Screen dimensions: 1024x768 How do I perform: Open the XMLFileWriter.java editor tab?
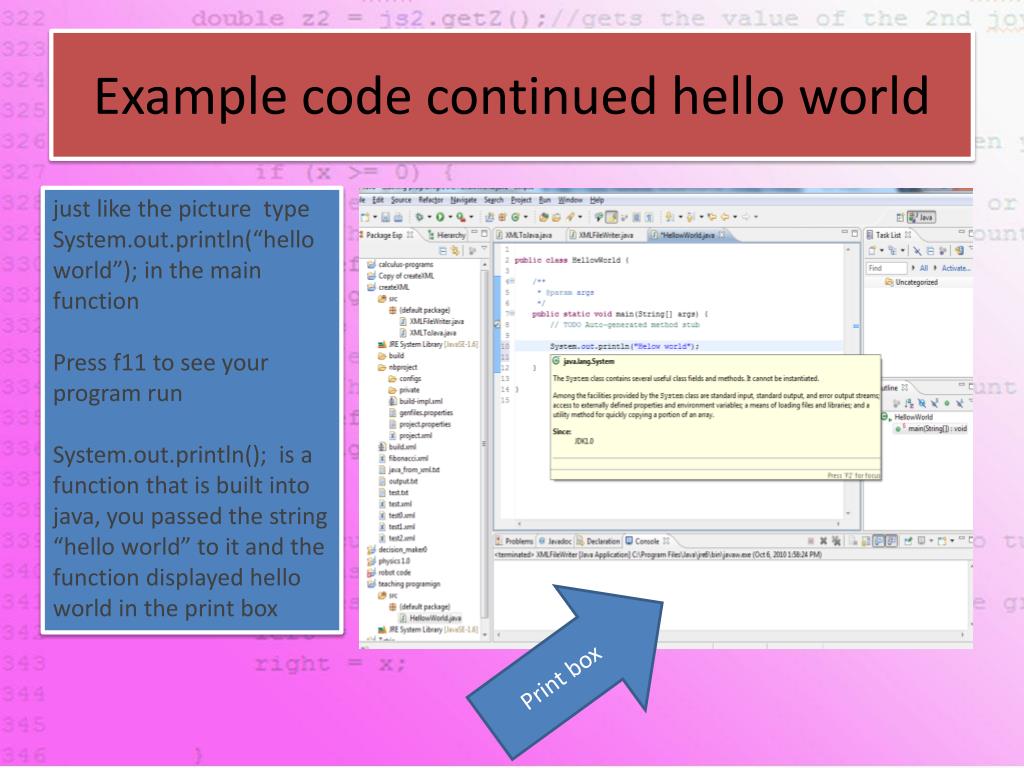point(601,235)
